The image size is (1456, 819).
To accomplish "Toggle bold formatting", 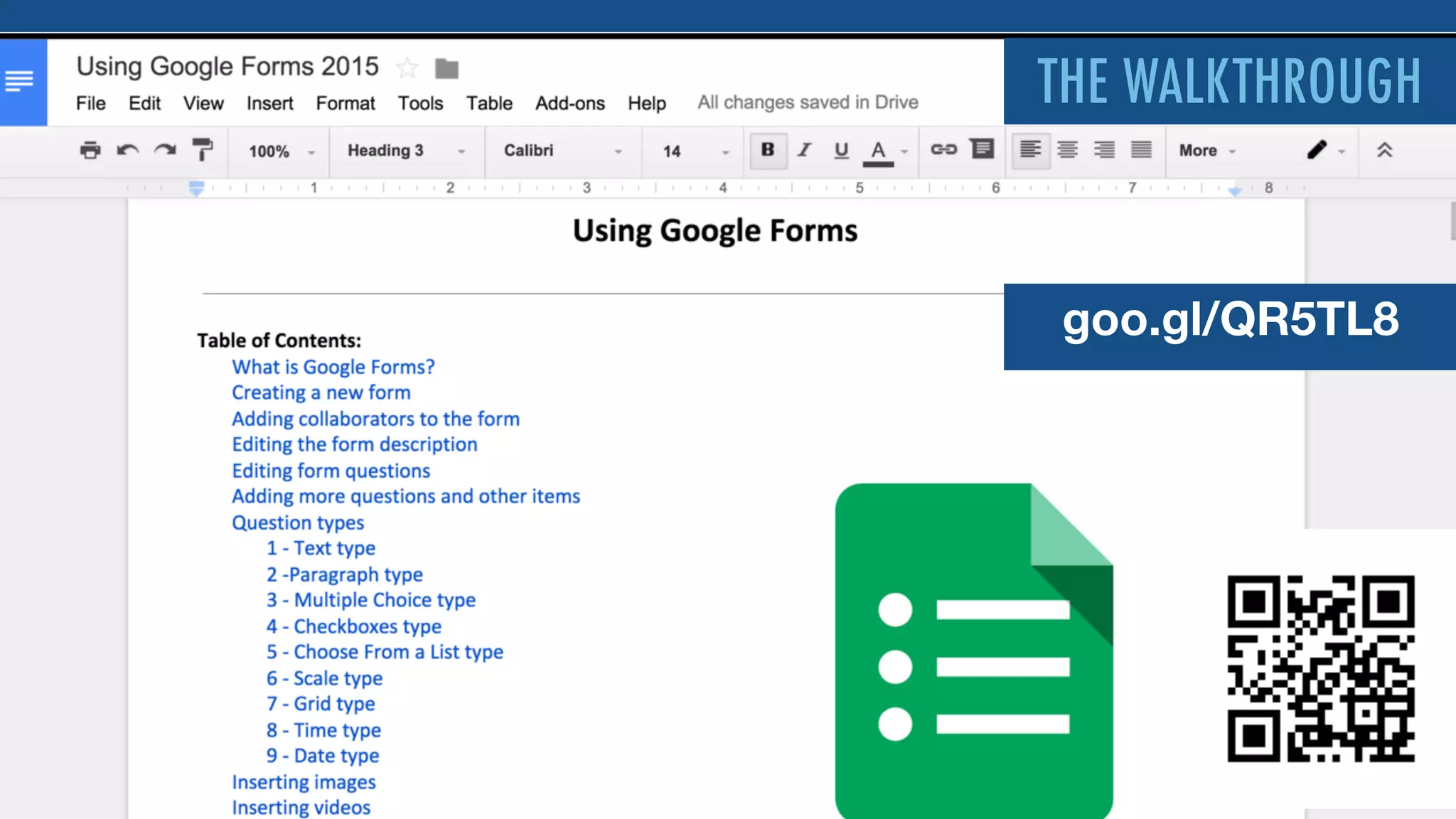I will (768, 150).
